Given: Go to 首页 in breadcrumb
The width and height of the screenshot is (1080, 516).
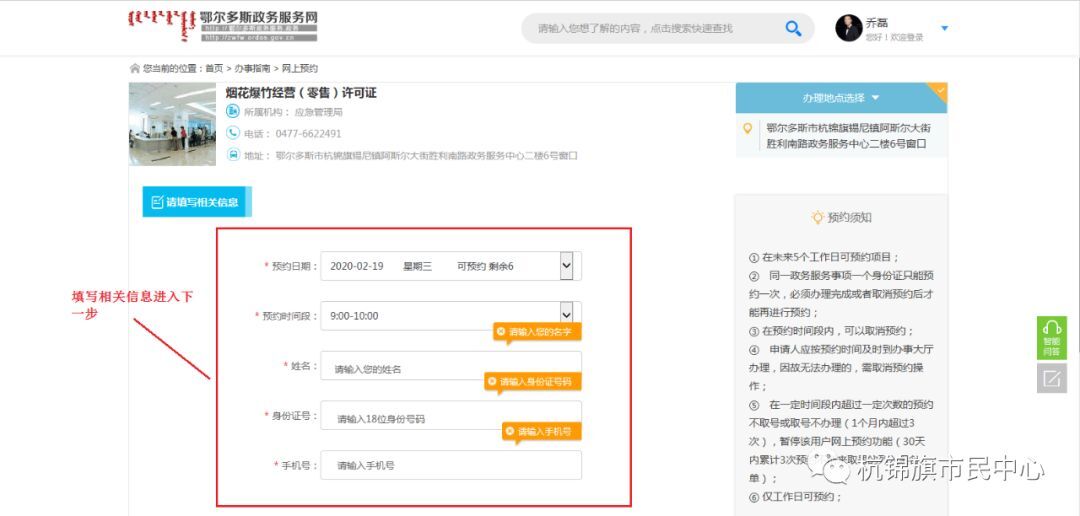Looking at the screenshot, I should 214,69.
